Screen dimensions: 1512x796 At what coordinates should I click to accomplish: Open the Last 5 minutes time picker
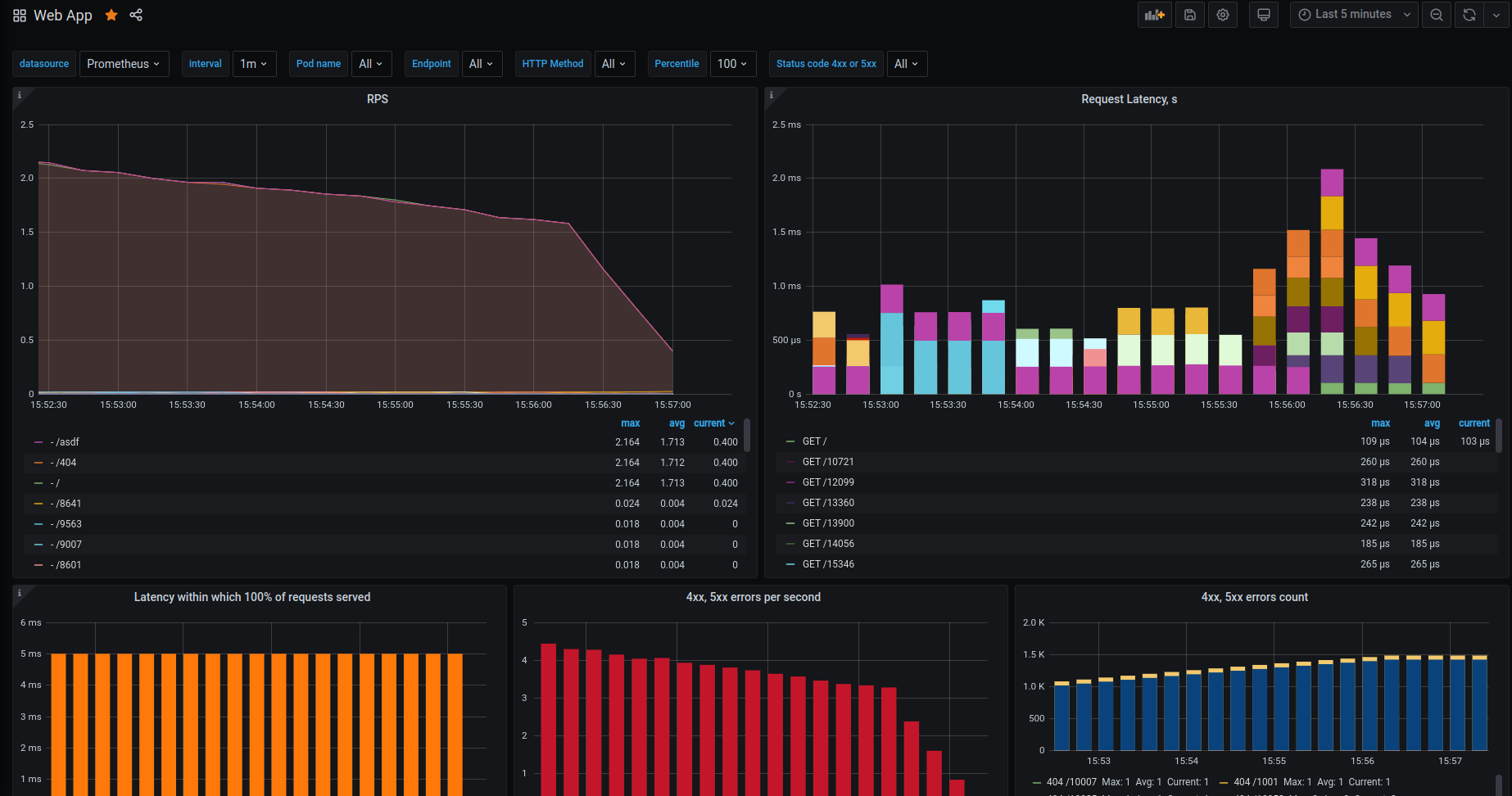(1354, 15)
